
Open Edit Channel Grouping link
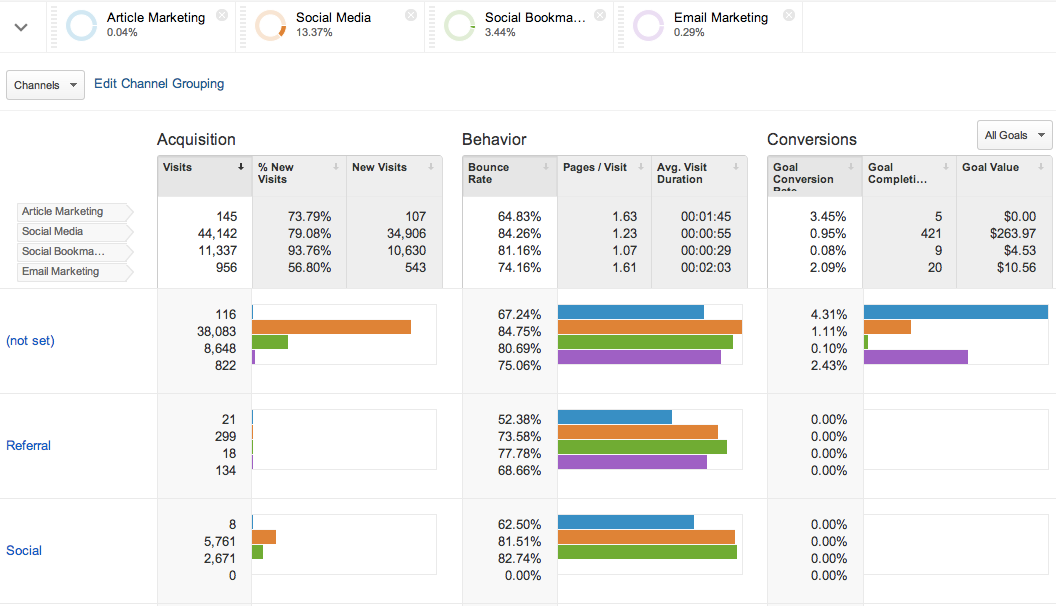(x=159, y=84)
